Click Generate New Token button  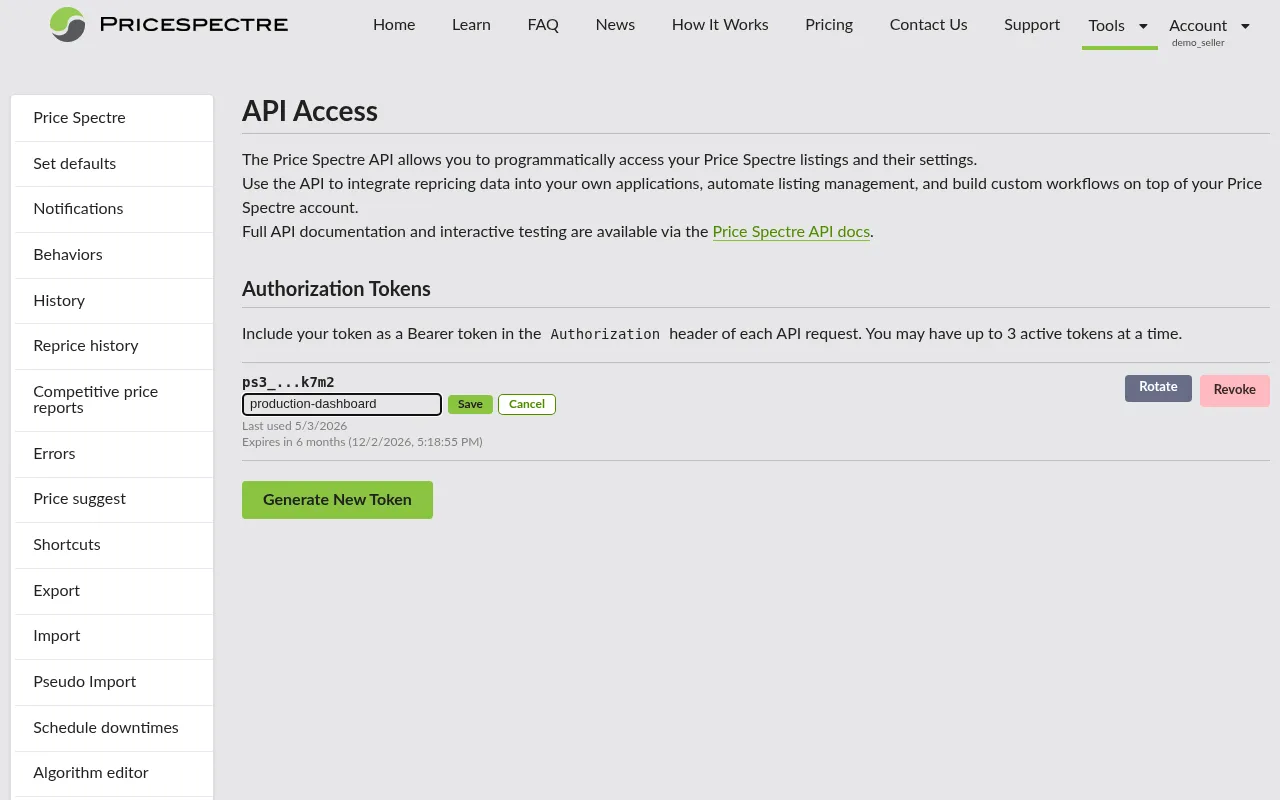[337, 500]
